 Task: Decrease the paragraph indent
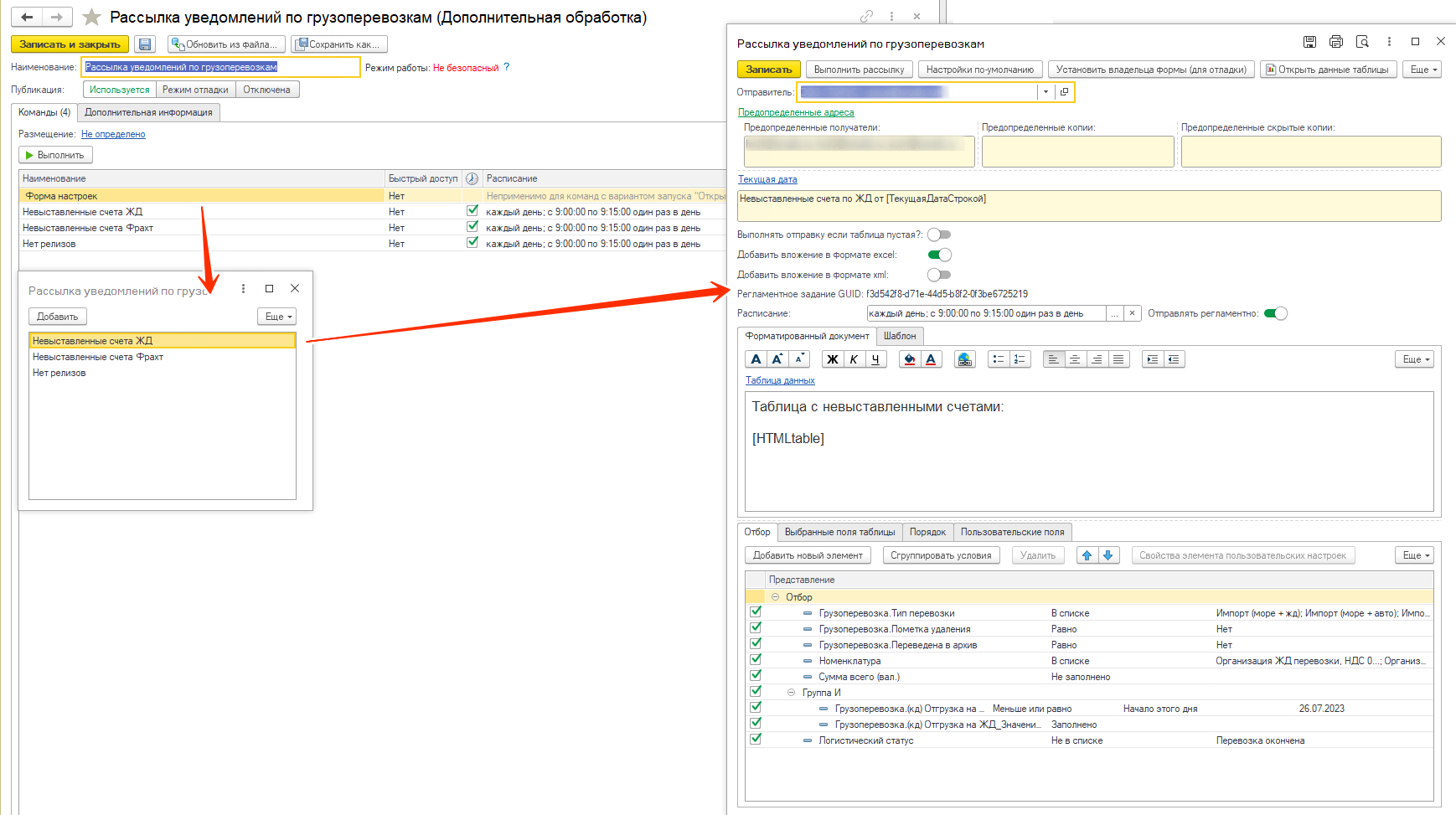(1174, 359)
